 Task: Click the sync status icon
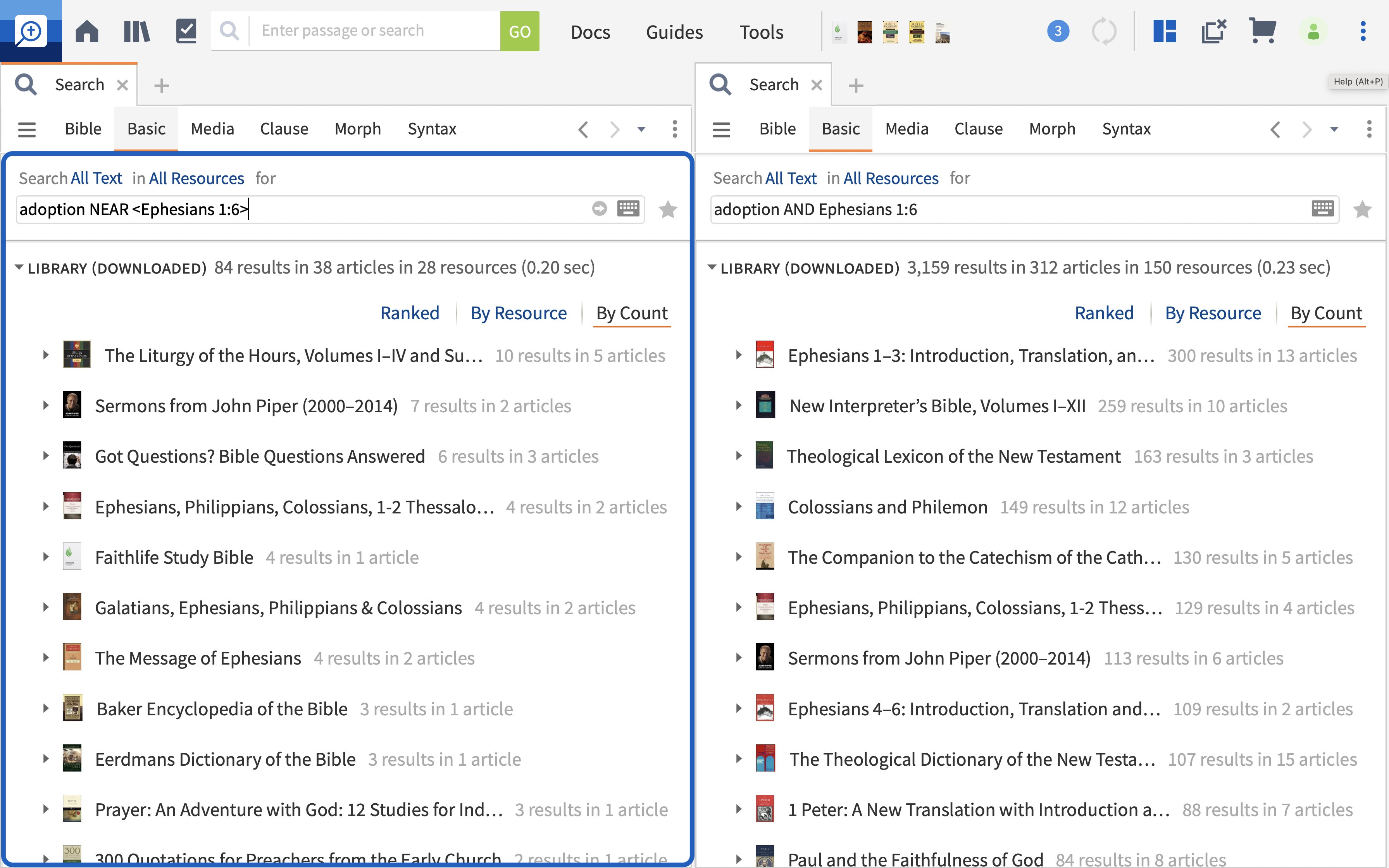click(1104, 31)
